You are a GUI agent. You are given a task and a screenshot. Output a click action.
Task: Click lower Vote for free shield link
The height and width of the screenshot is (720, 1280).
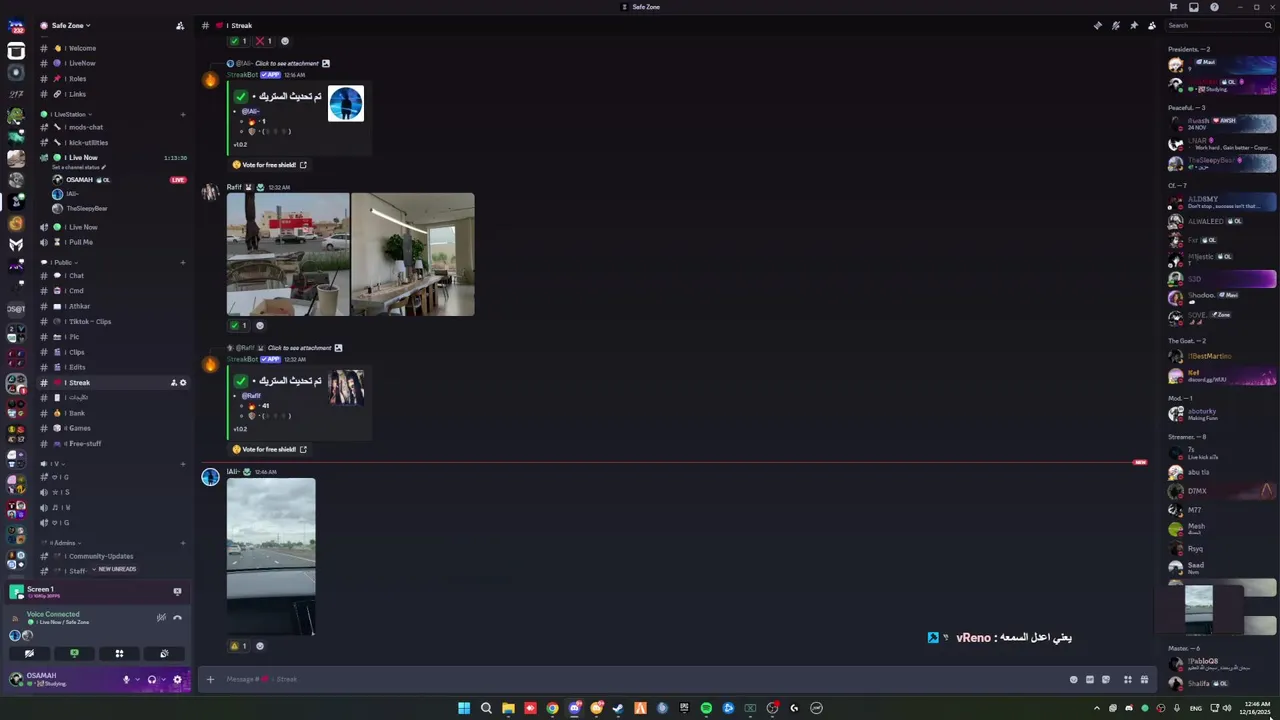click(x=270, y=449)
